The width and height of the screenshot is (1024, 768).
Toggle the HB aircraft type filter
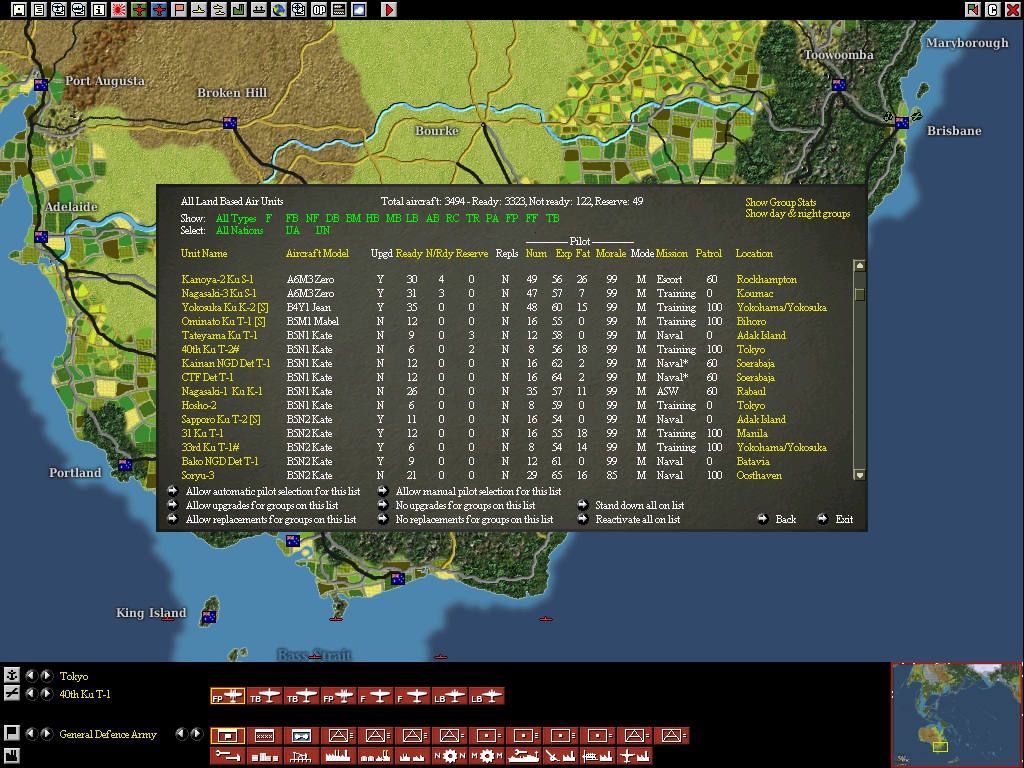tap(373, 218)
